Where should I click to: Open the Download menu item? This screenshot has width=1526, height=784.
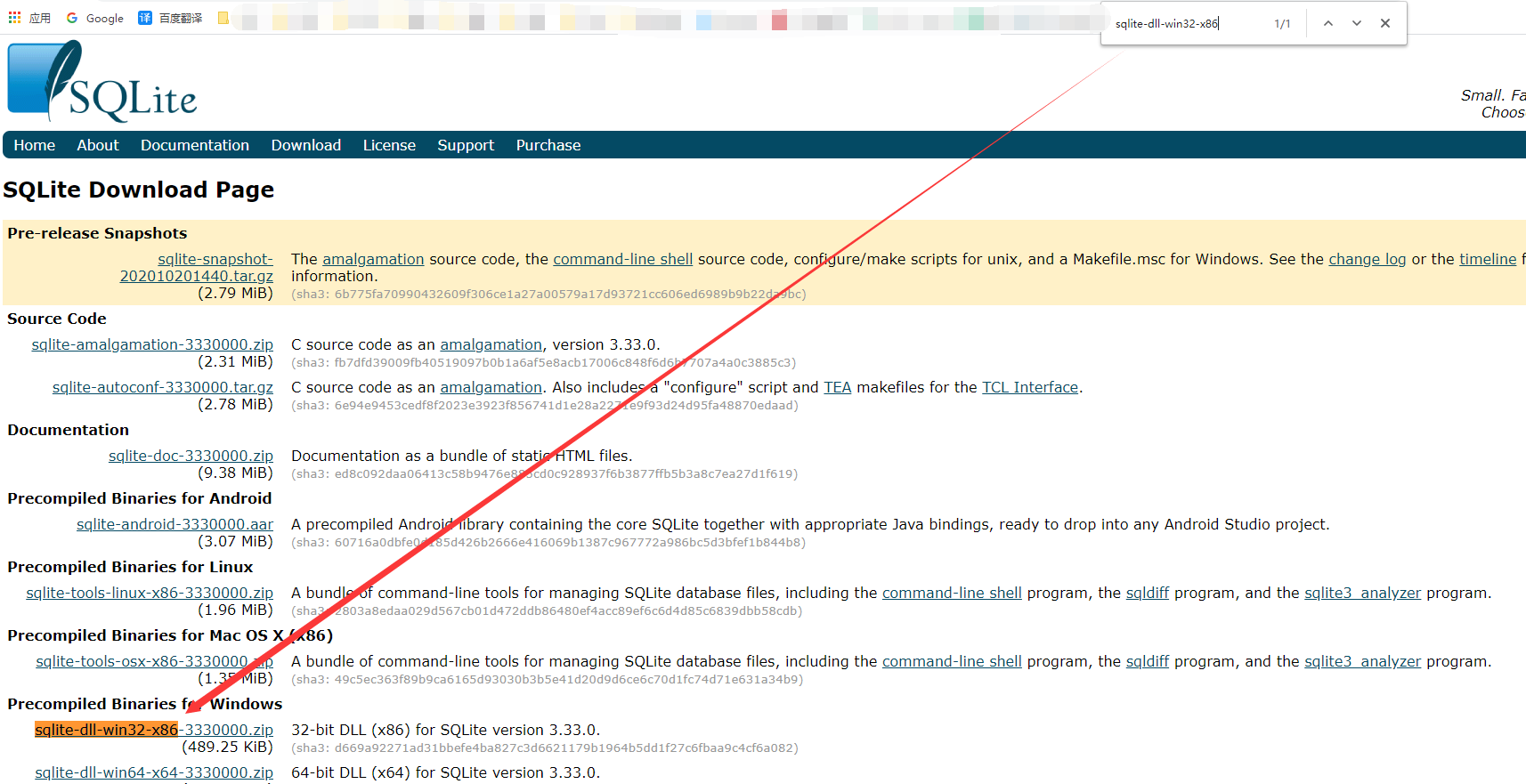pos(306,145)
